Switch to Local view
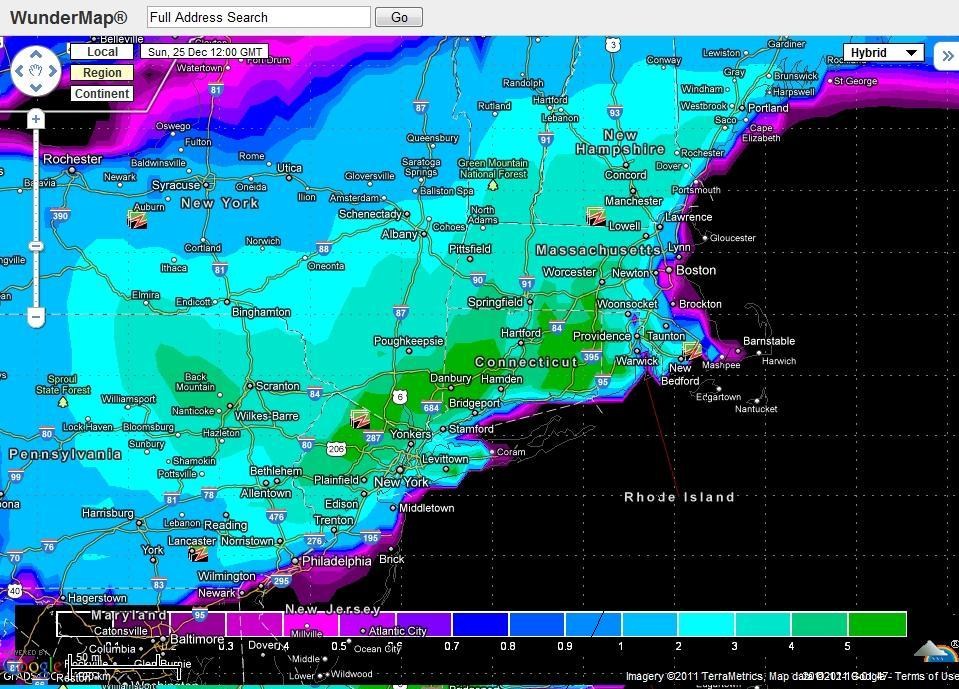Image resolution: width=959 pixels, height=689 pixels. pos(102,52)
